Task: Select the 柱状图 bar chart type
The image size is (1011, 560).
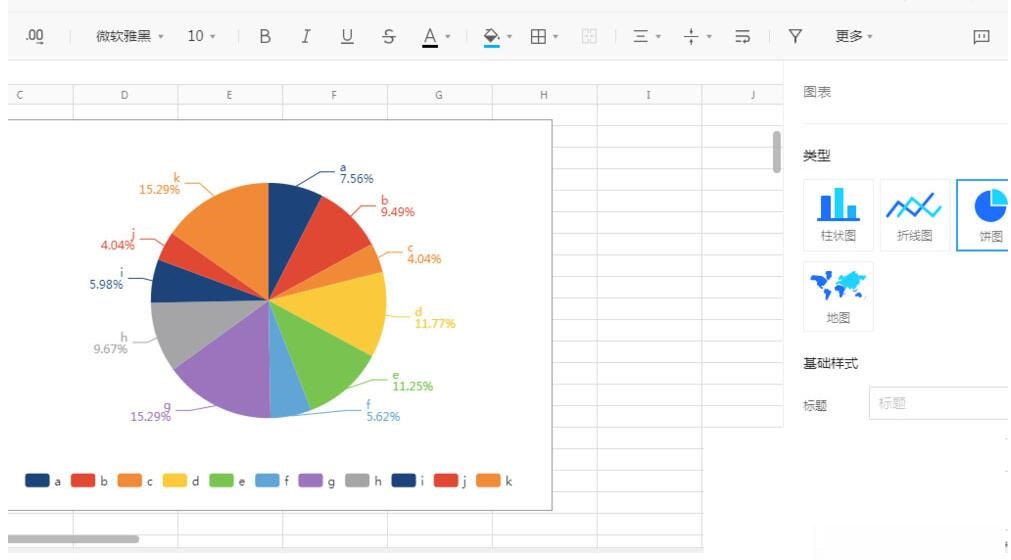Action: (x=838, y=215)
